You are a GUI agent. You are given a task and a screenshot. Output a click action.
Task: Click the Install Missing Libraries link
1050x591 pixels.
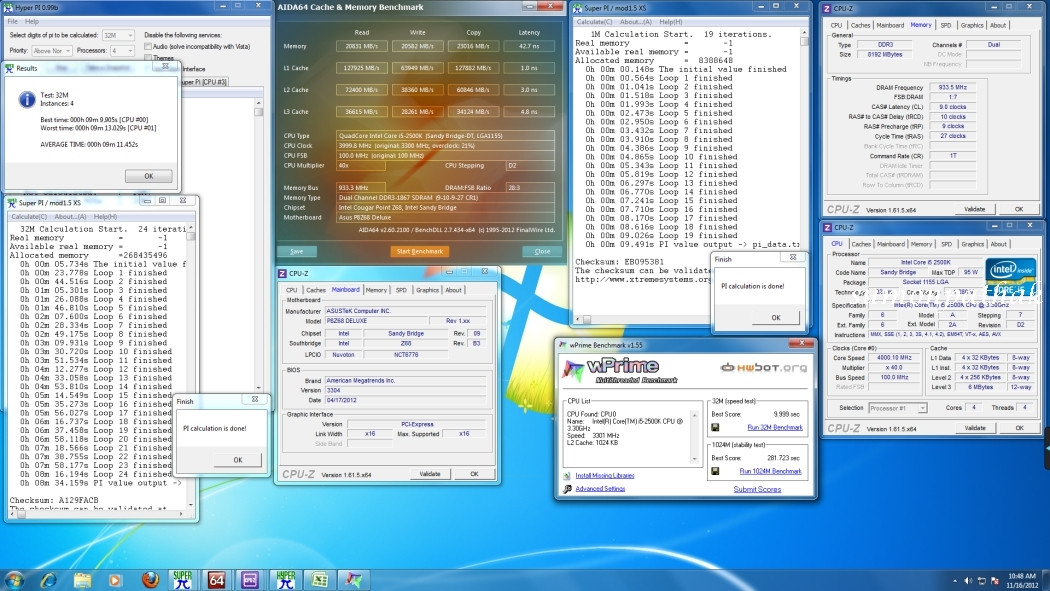click(x=605, y=476)
